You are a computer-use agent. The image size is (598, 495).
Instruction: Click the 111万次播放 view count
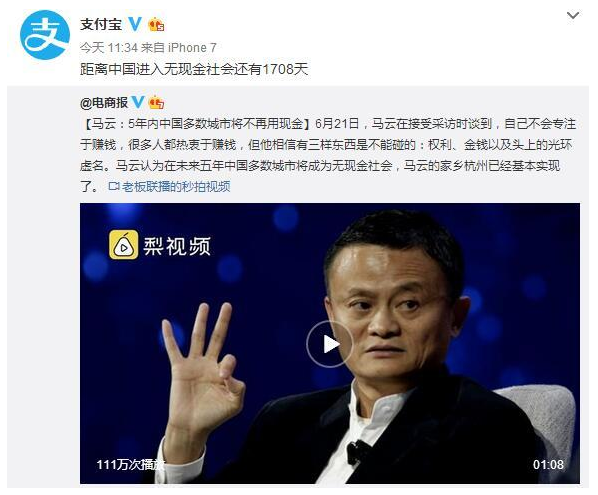(130, 464)
